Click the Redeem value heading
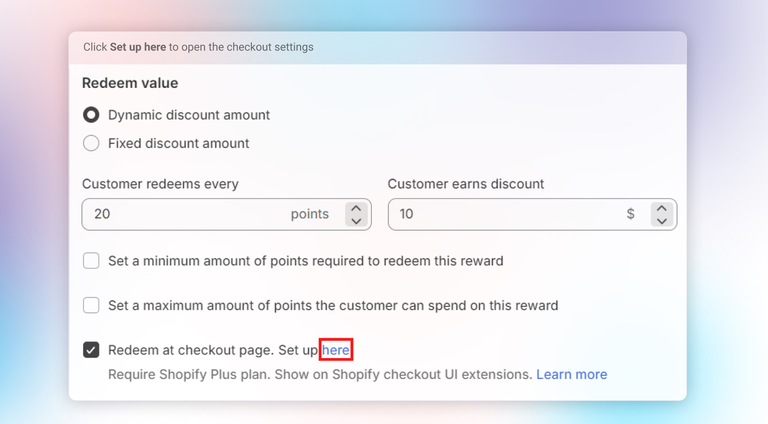768x424 pixels. click(130, 83)
